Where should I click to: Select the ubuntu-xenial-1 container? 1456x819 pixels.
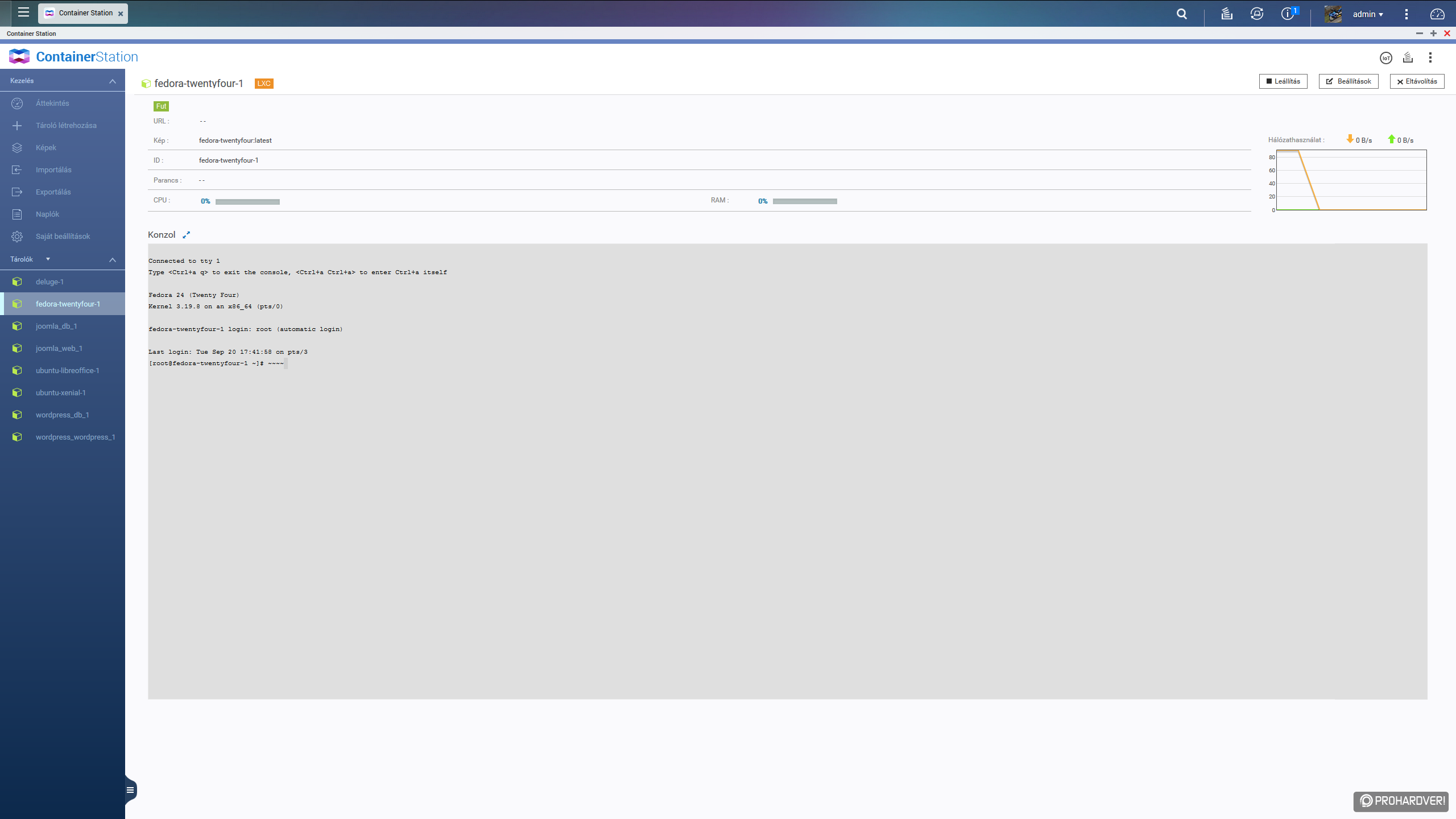pyautogui.click(x=63, y=392)
